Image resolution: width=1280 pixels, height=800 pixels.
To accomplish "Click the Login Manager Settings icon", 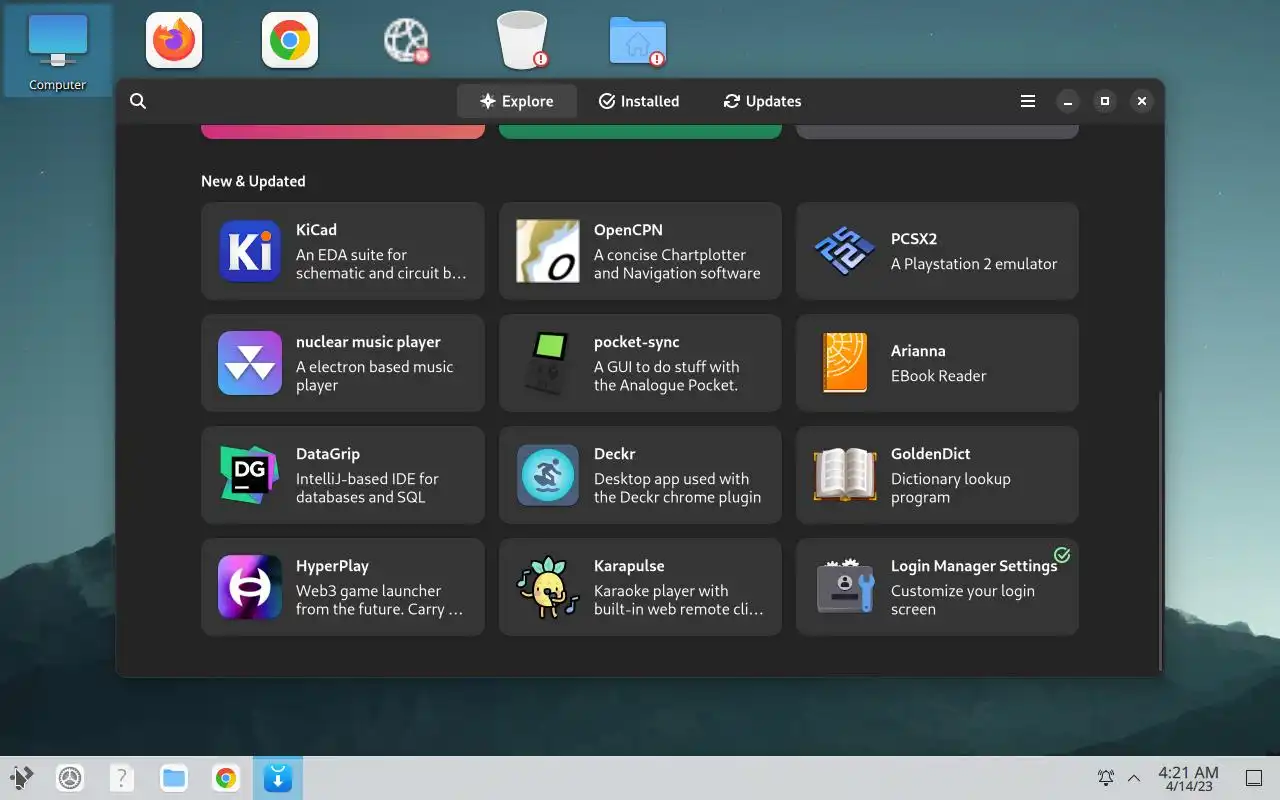I will (844, 587).
